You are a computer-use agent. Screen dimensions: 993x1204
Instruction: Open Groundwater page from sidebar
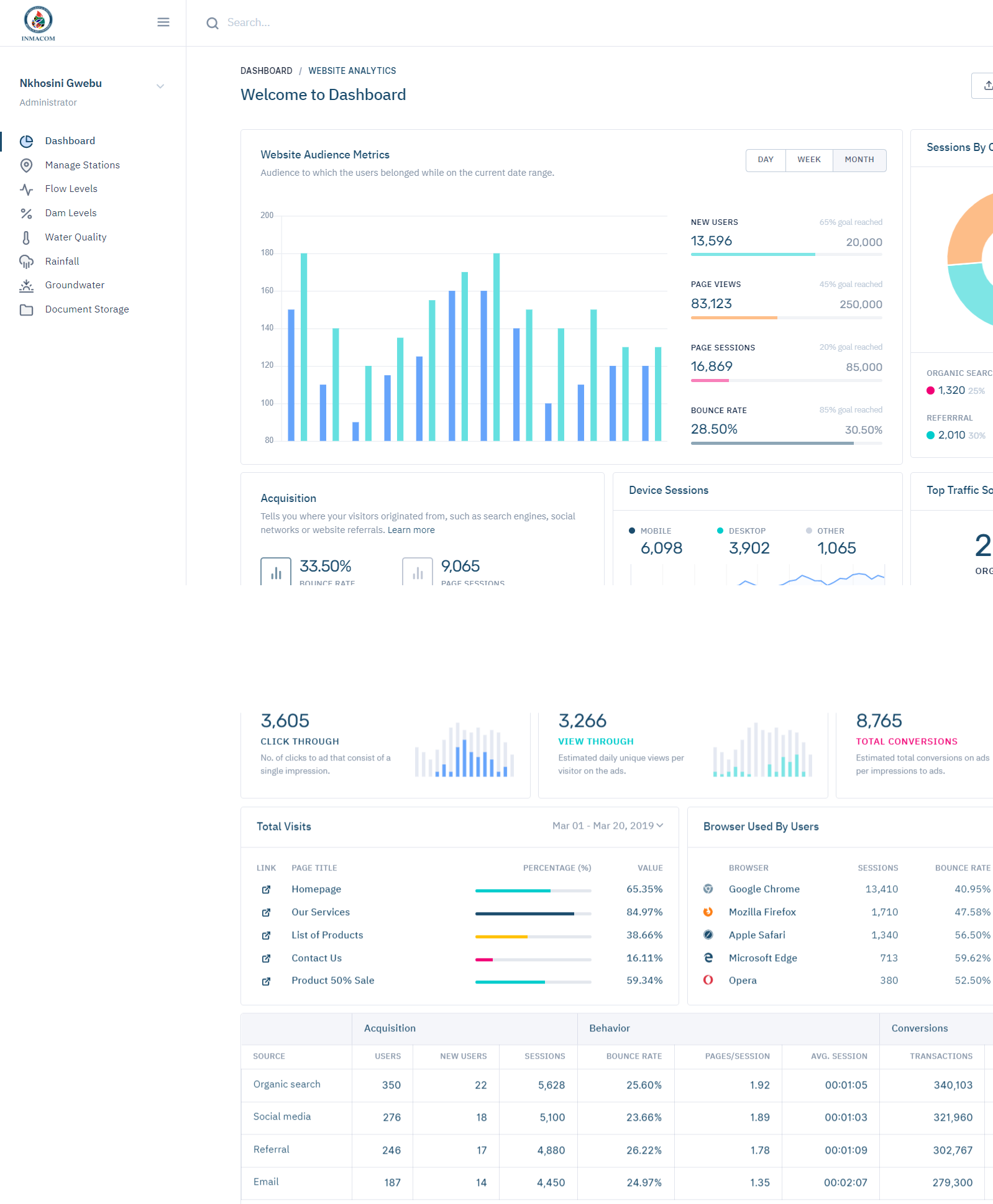click(75, 285)
